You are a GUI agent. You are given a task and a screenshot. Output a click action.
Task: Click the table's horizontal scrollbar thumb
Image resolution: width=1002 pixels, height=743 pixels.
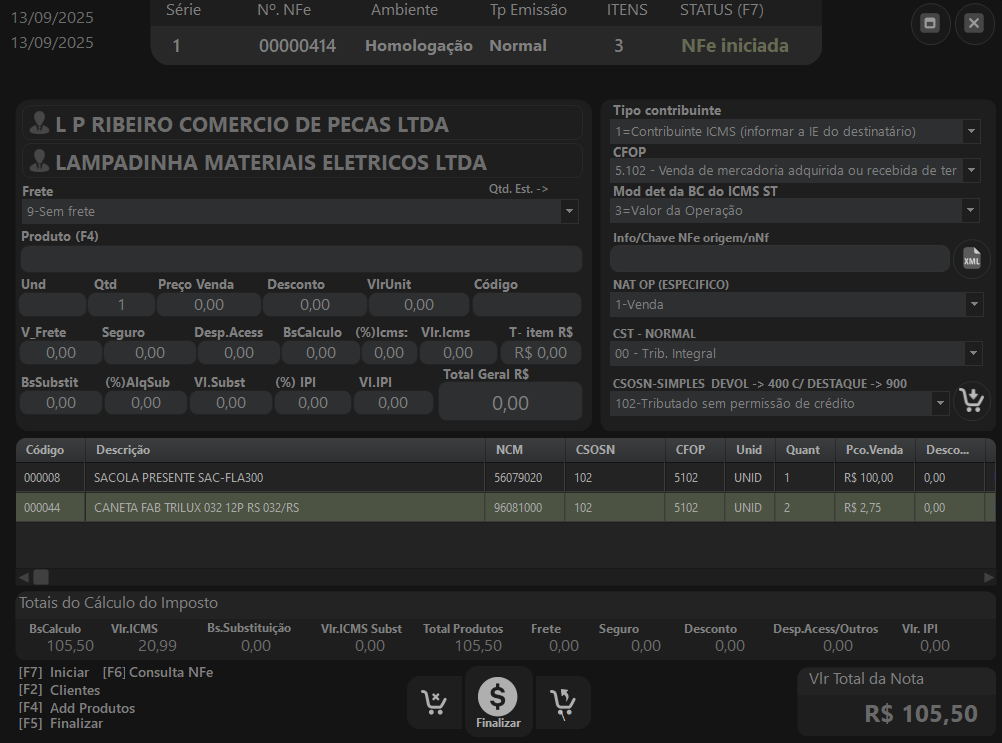[x=41, y=577]
